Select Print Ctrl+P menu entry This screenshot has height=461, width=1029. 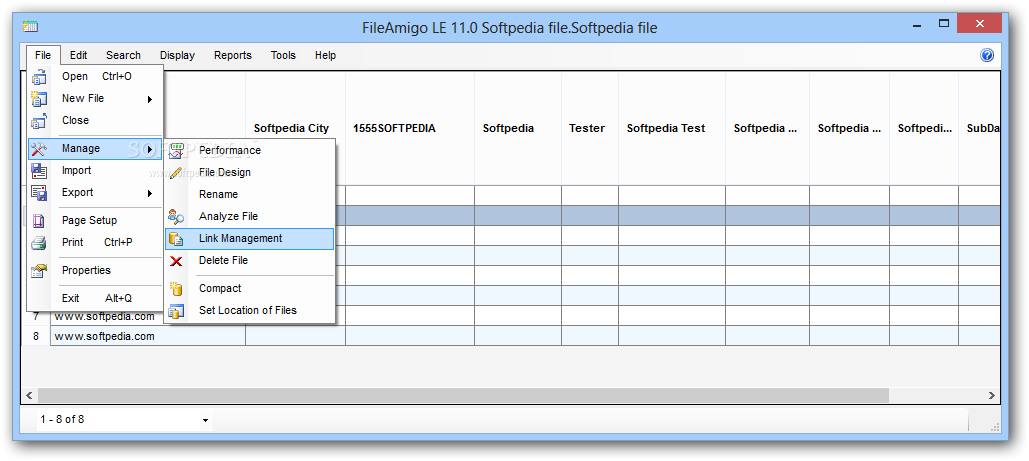click(95, 242)
